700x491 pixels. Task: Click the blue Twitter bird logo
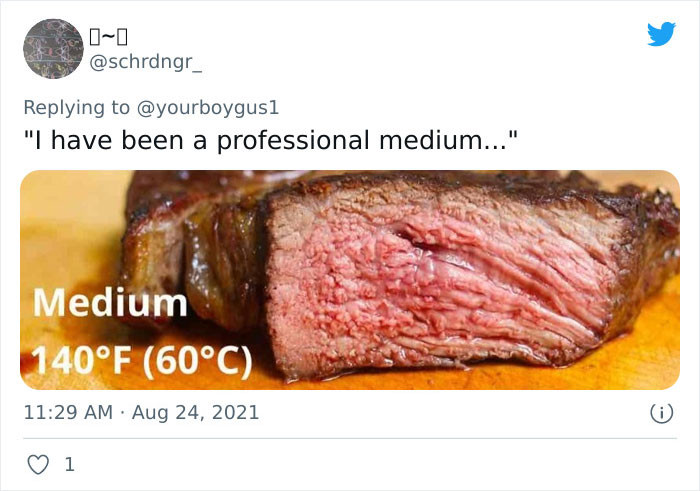(661, 33)
